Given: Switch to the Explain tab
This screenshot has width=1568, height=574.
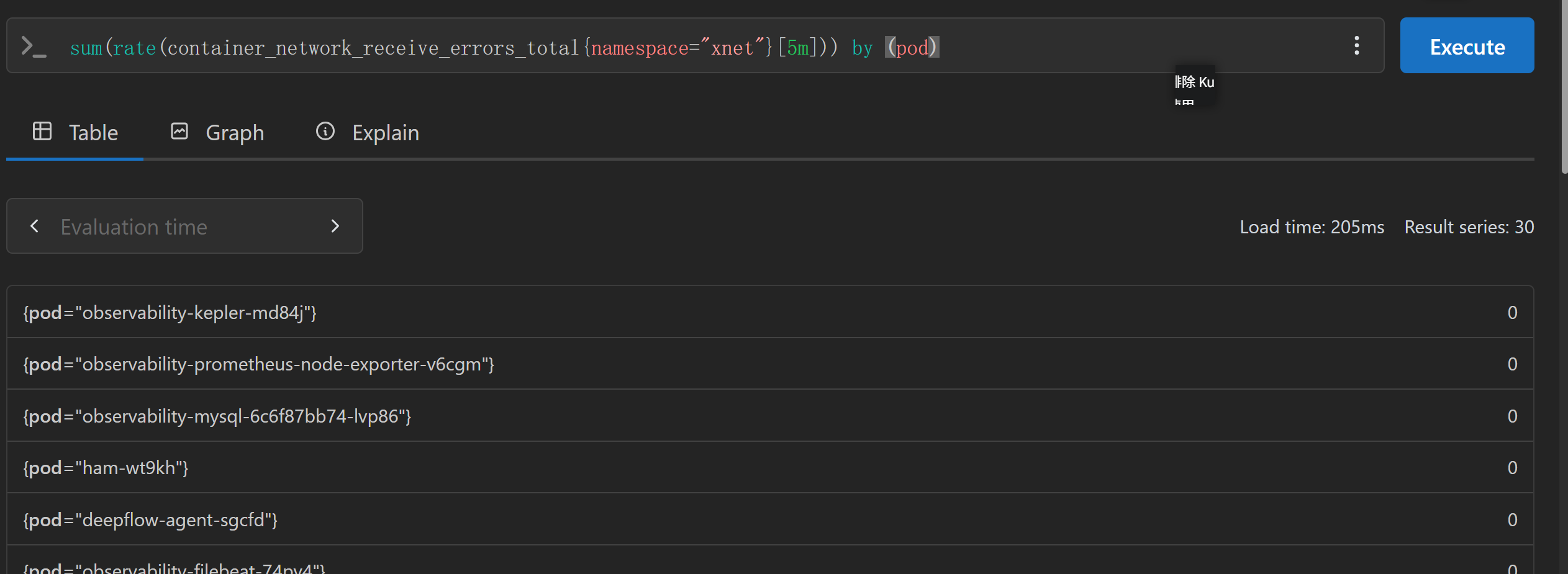Looking at the screenshot, I should pyautogui.click(x=368, y=132).
